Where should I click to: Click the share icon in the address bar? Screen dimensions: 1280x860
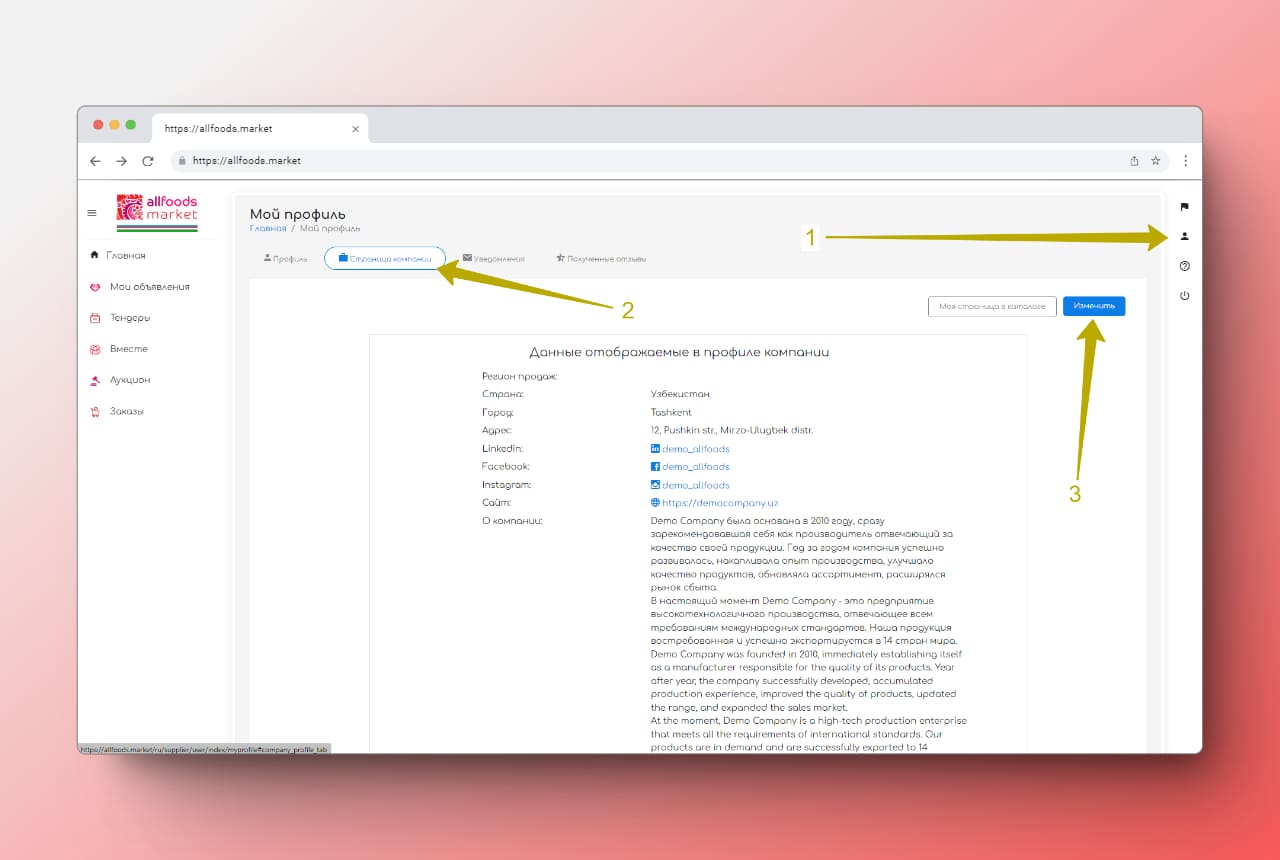coord(1134,161)
